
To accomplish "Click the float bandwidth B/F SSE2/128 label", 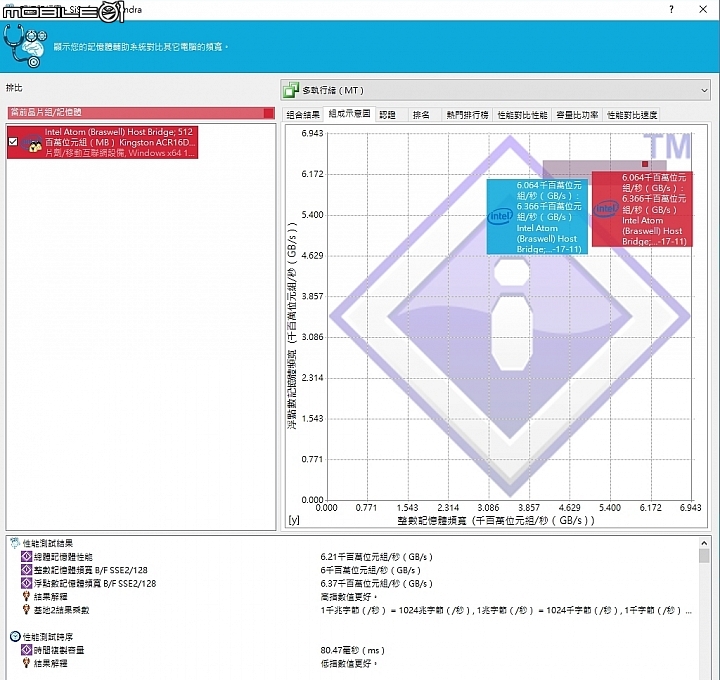I will 95,583.
